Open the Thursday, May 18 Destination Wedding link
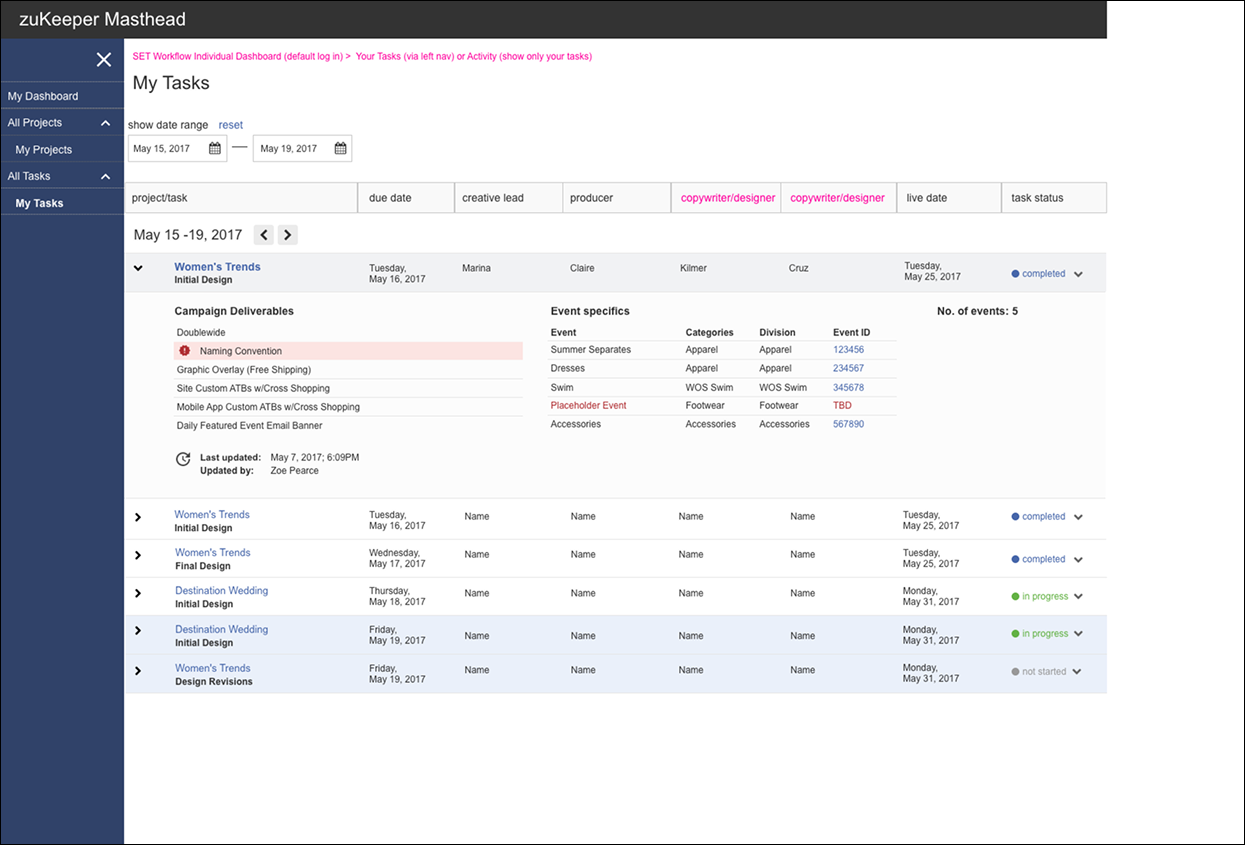 (221, 590)
